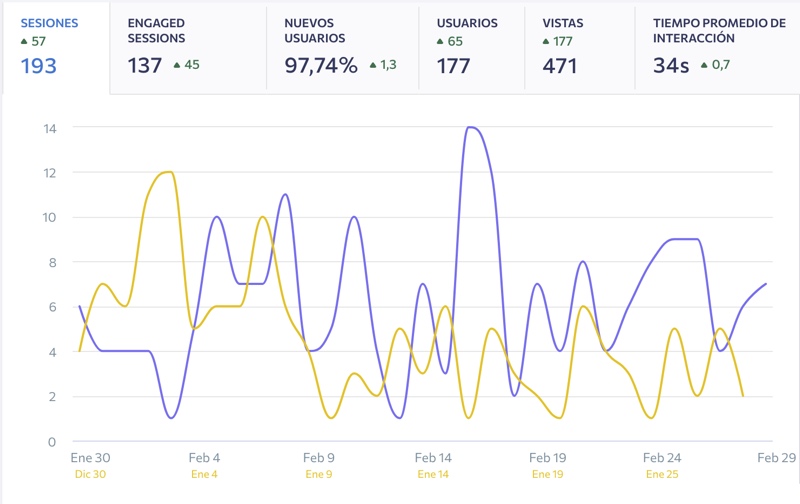Click the Engaged Sessions value 137
The width and height of the screenshot is (800, 504).
tap(145, 65)
